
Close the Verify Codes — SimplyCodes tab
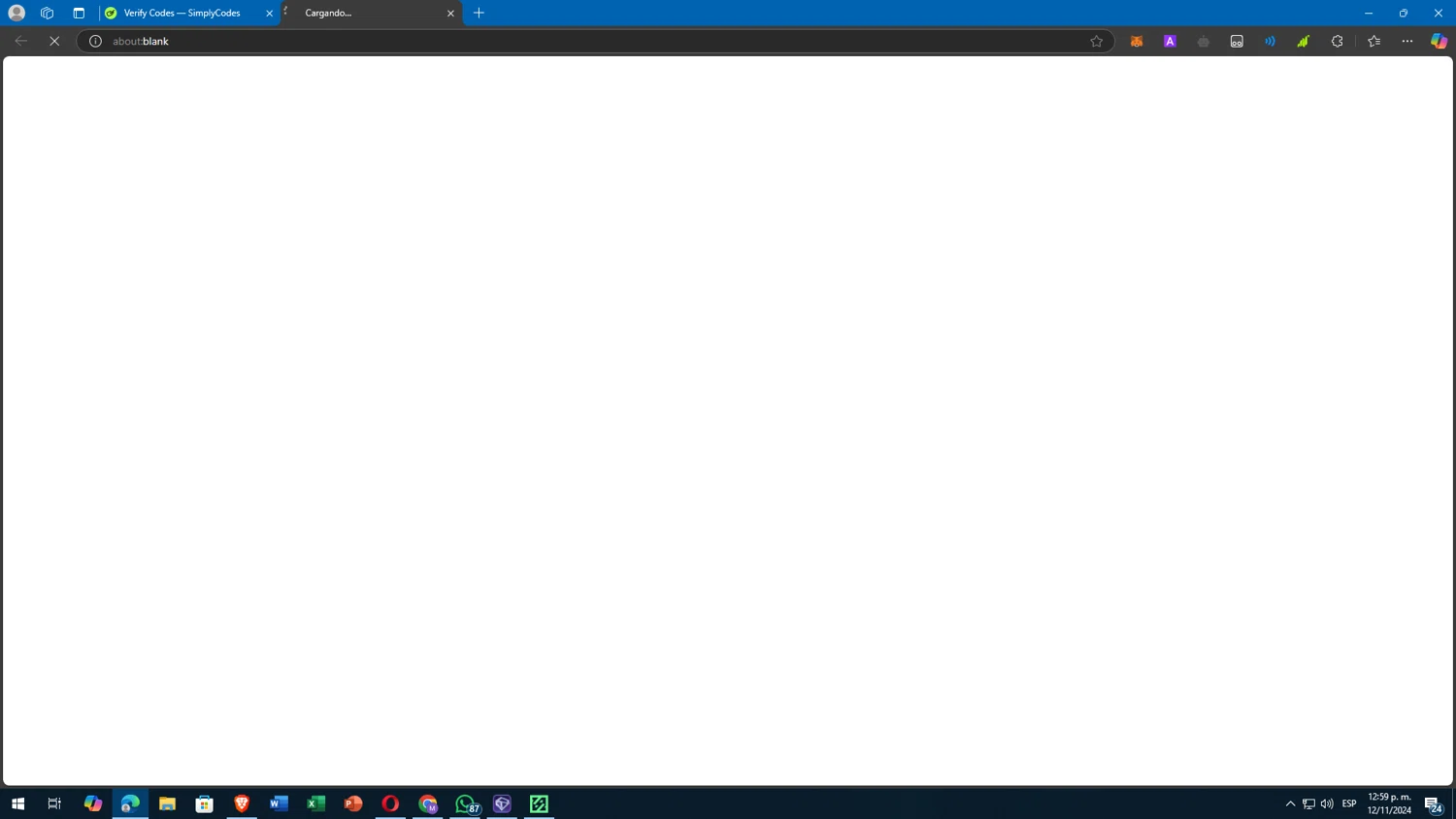coord(269,14)
